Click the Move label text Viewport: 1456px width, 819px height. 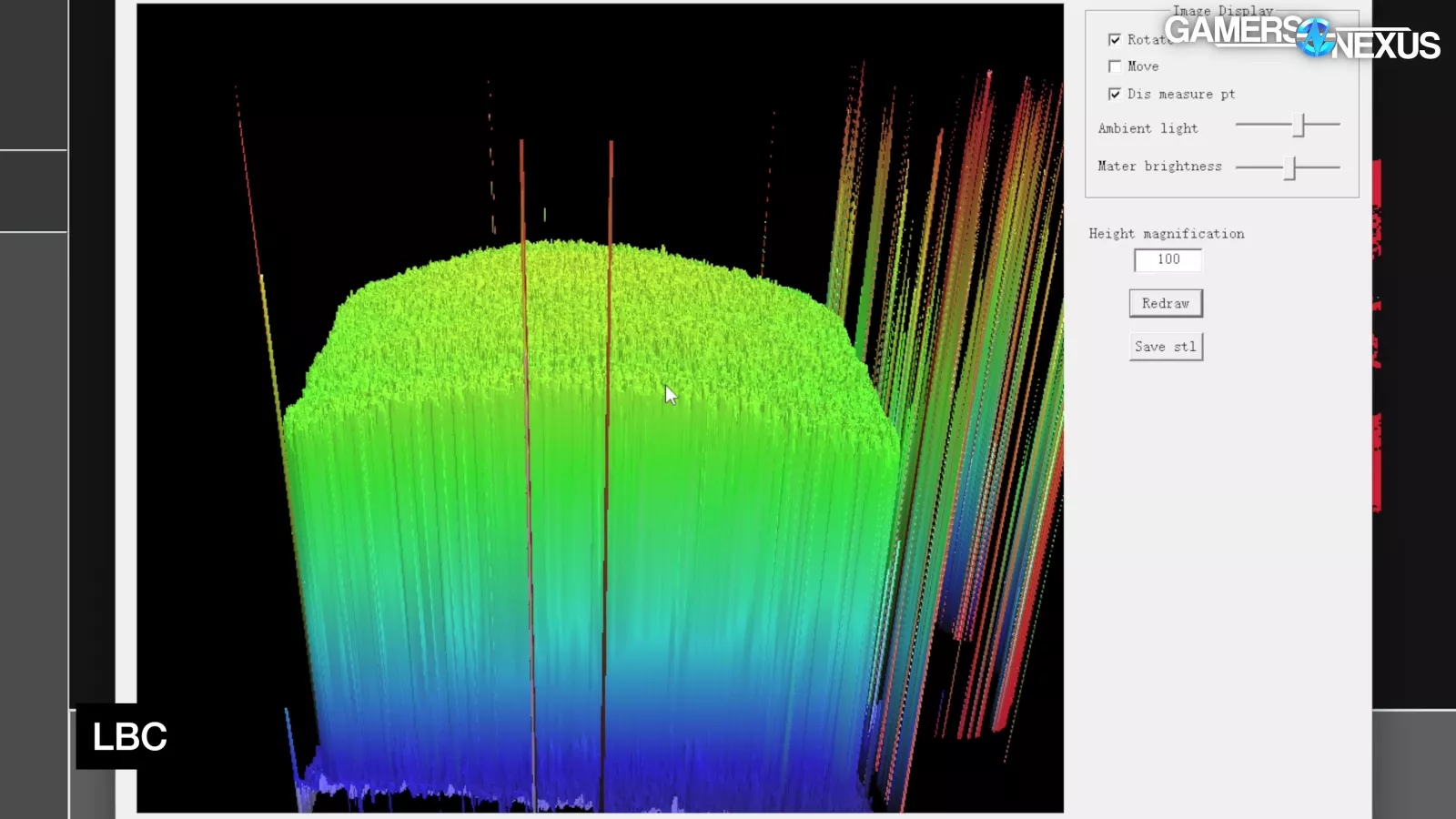tap(1143, 66)
